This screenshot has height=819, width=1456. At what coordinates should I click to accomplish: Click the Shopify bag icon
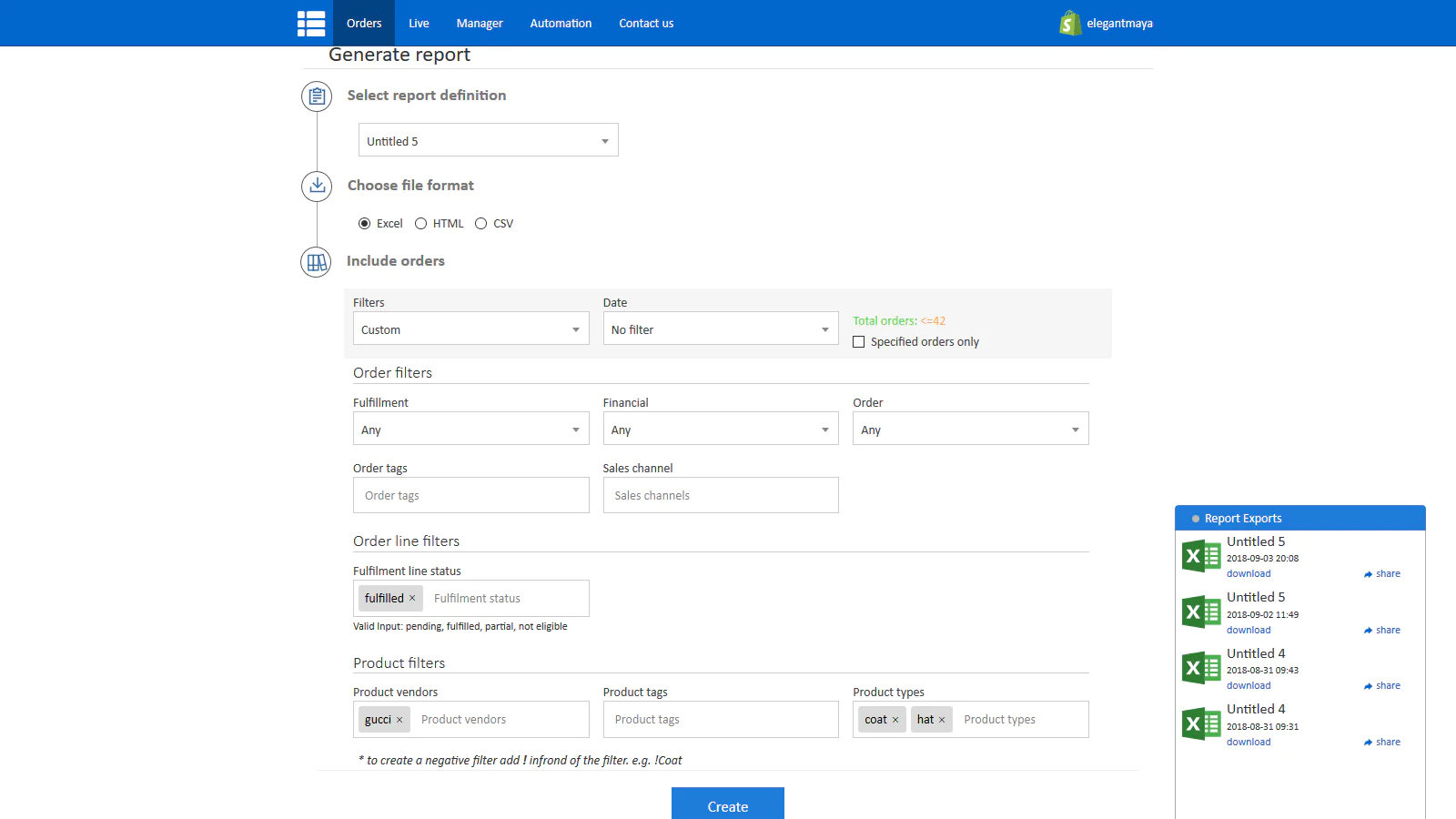point(1070,23)
